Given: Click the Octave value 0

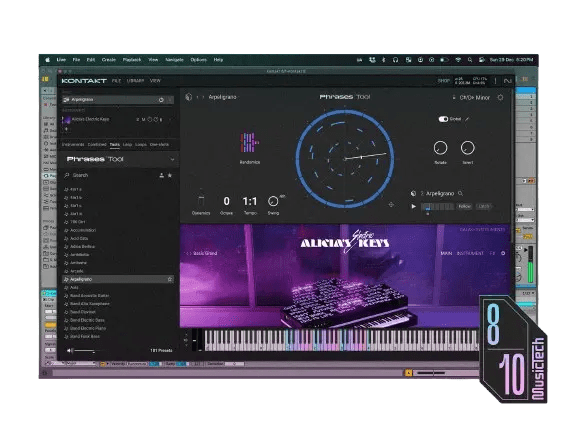Looking at the screenshot, I should click(x=226, y=201).
